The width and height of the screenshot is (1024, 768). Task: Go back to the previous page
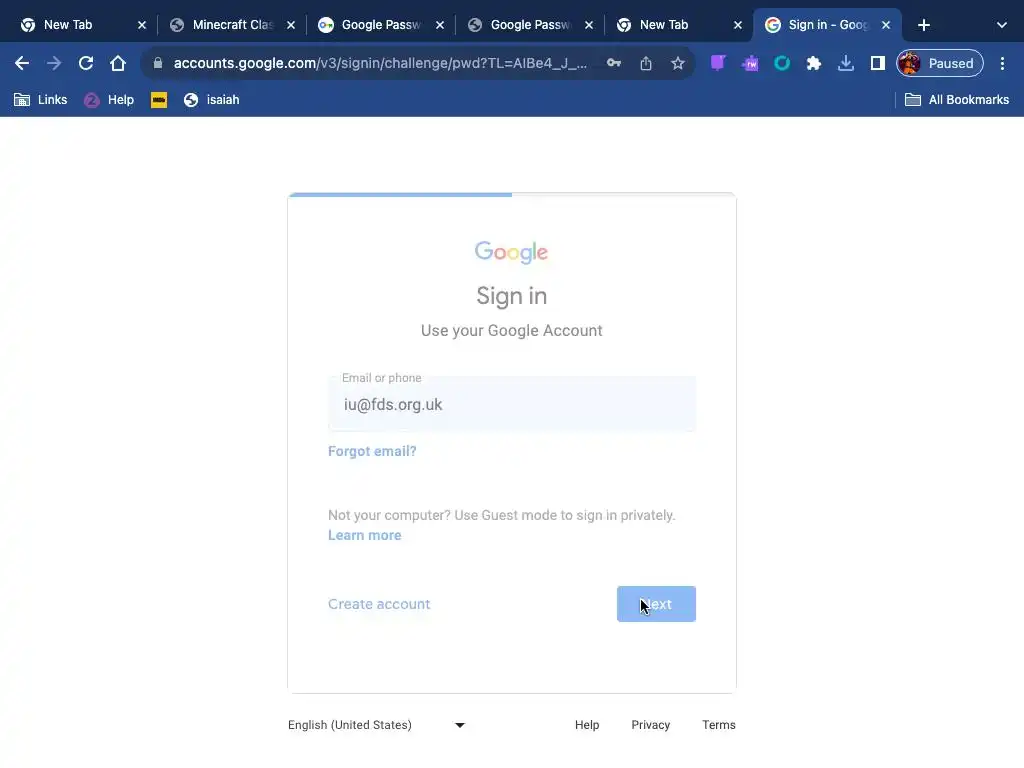pos(22,63)
